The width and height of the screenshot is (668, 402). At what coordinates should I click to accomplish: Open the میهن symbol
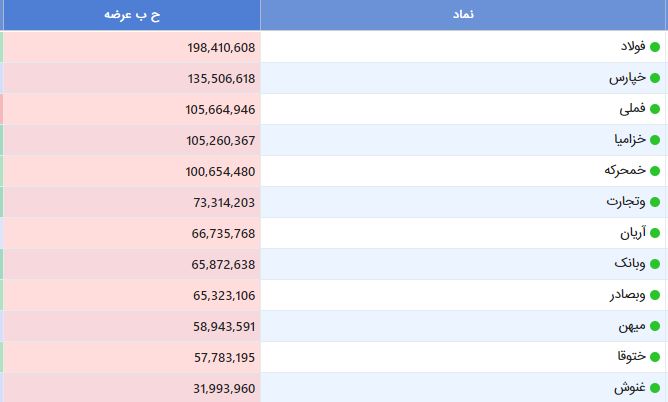pos(632,326)
